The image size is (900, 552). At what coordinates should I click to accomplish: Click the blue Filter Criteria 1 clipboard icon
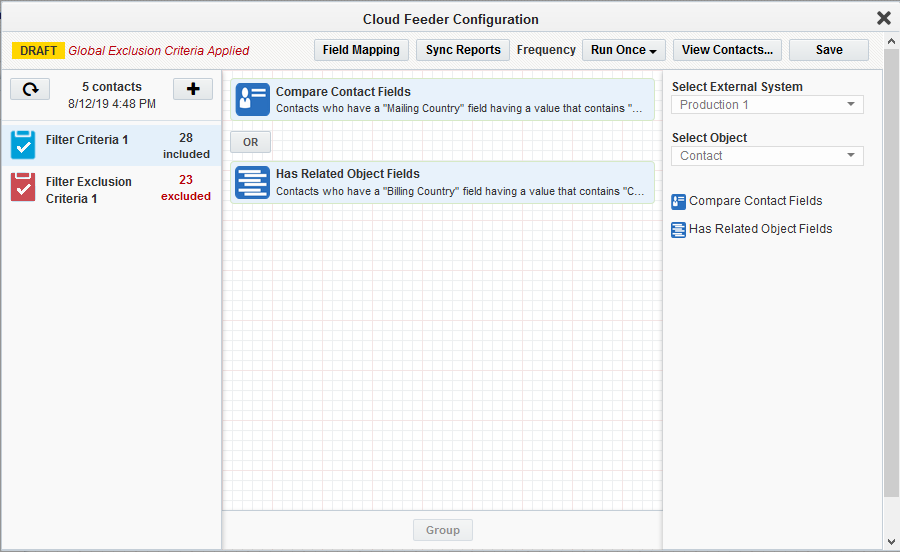point(23,145)
